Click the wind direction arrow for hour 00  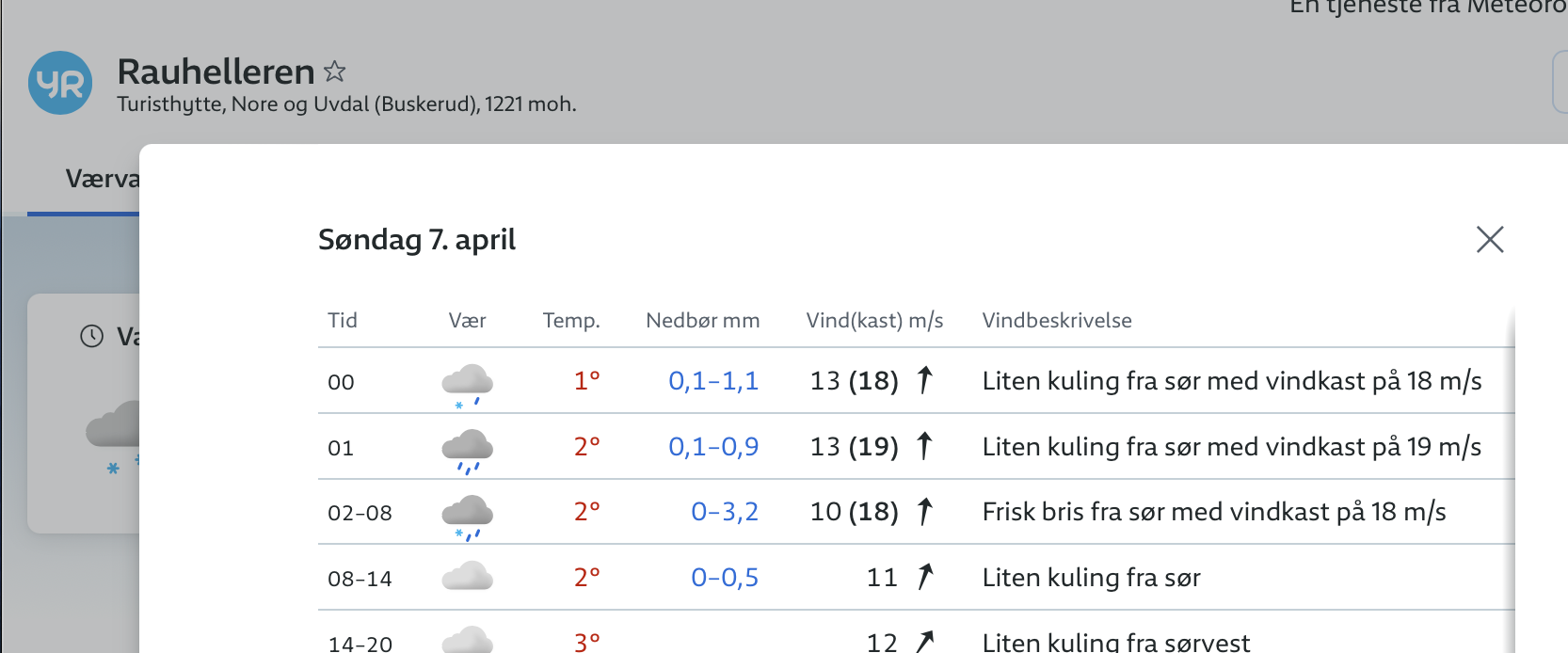point(925,380)
